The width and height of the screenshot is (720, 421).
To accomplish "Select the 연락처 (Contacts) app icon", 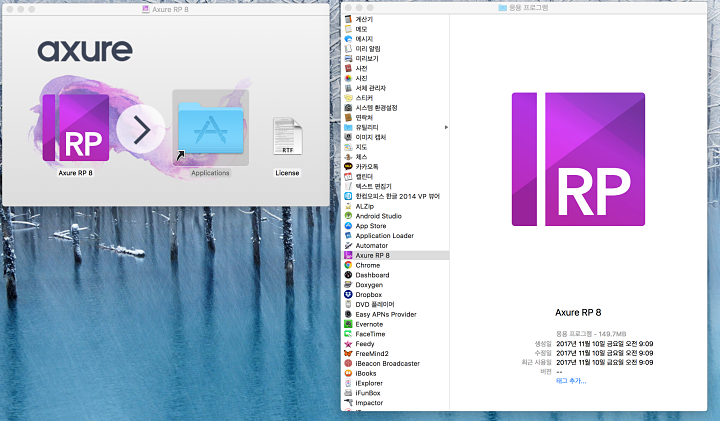I will point(348,118).
